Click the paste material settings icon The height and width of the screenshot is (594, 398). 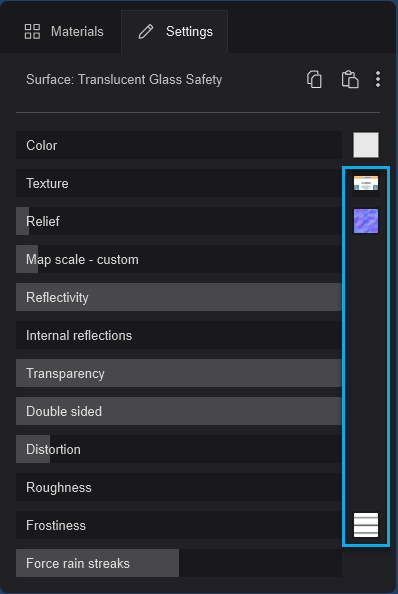(x=350, y=80)
